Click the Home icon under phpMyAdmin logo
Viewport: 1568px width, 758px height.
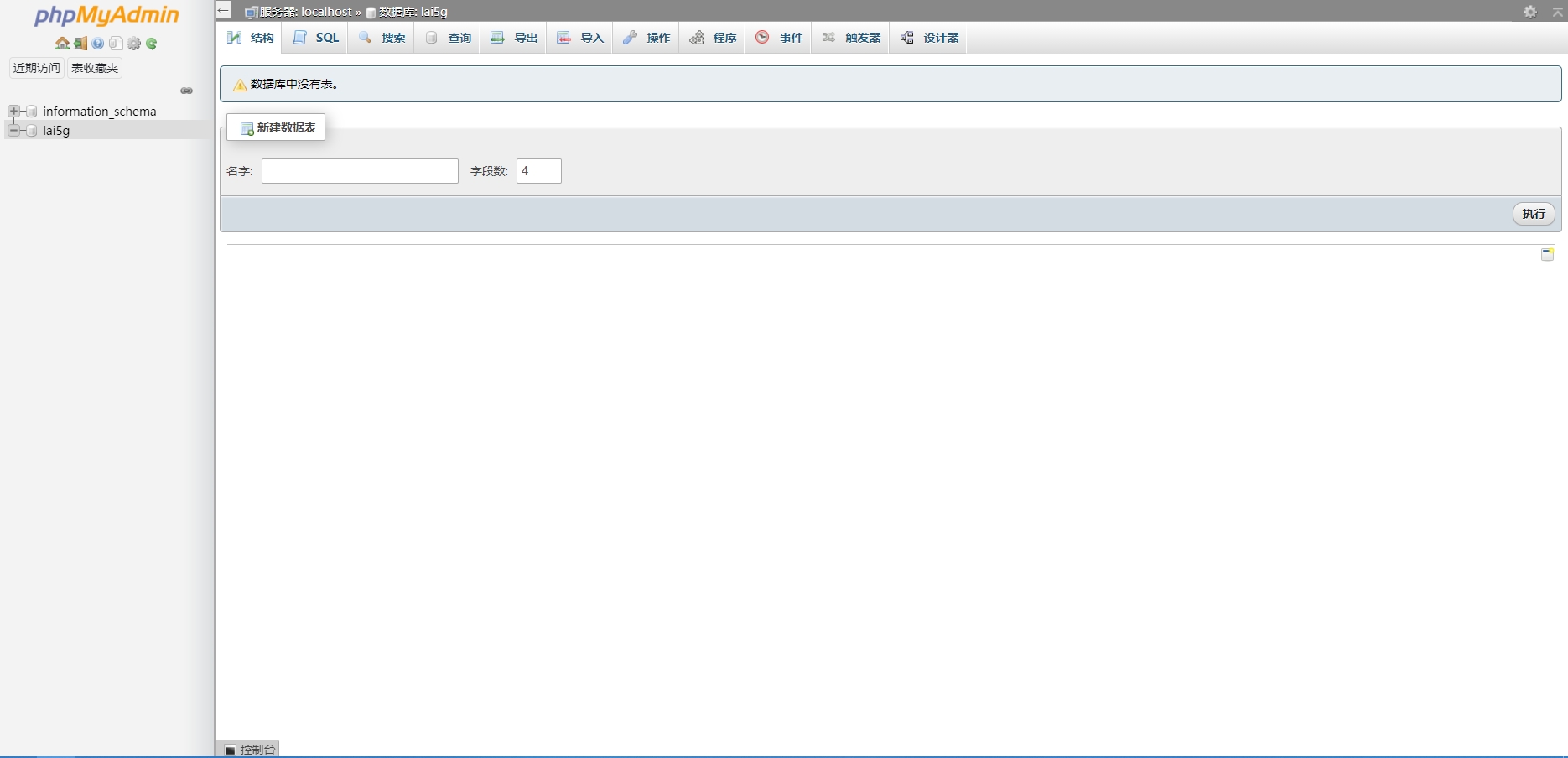[x=62, y=44]
